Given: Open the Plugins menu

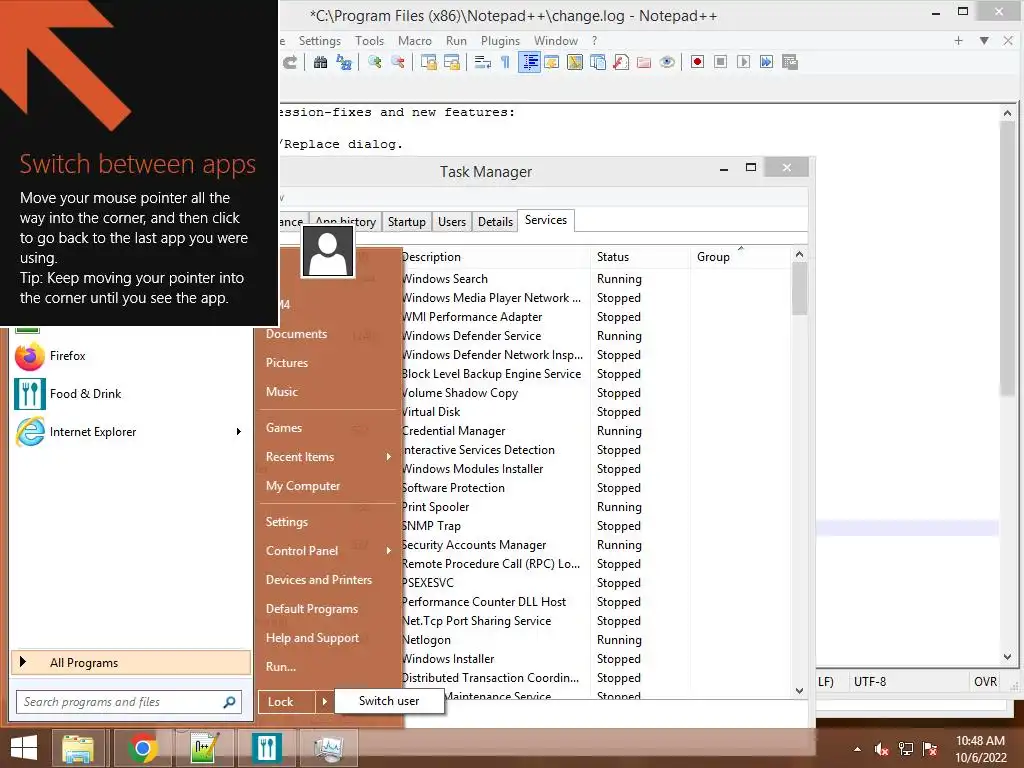Looking at the screenshot, I should [x=500, y=40].
